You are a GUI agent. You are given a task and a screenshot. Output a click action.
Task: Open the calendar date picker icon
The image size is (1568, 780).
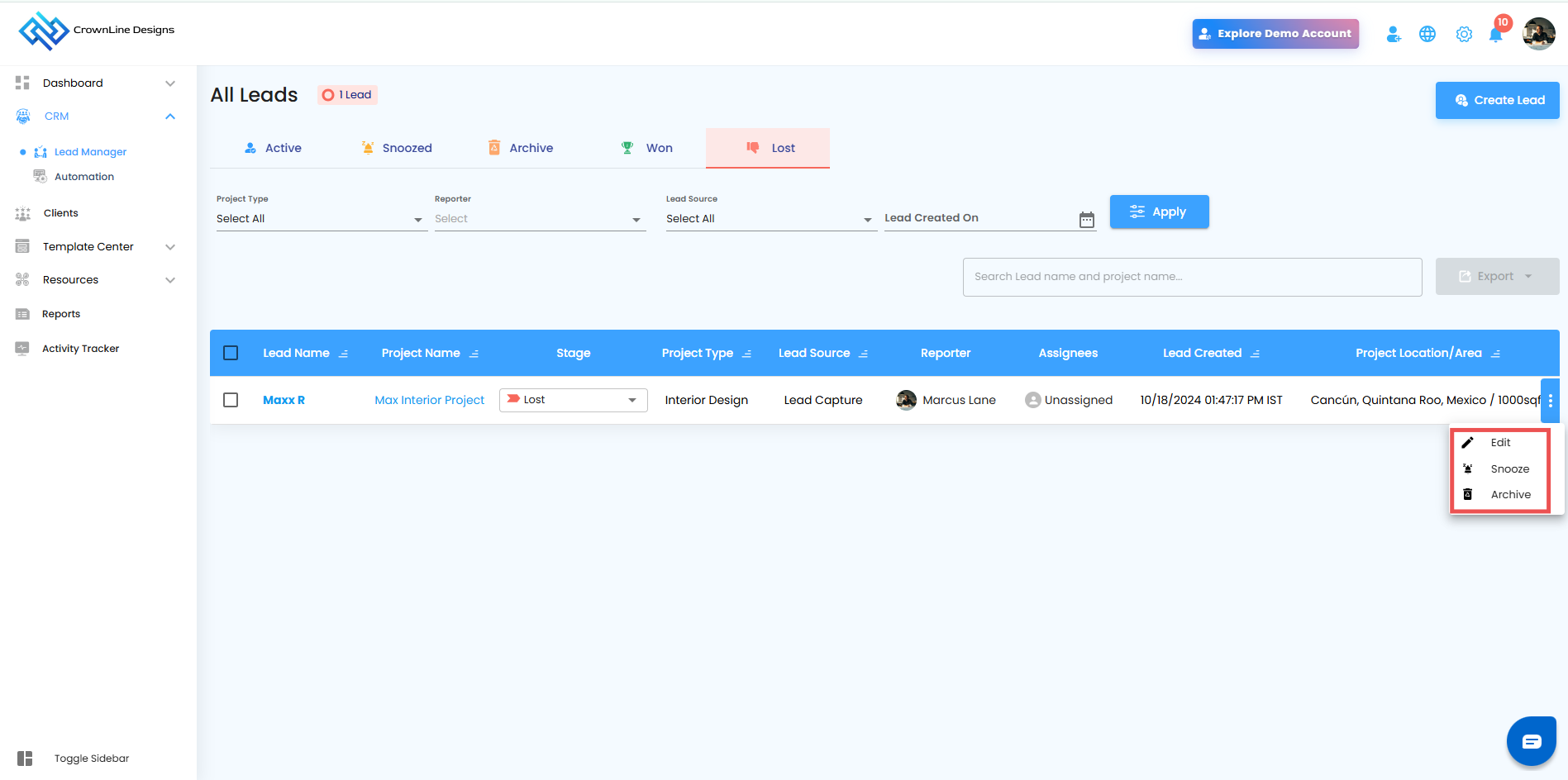pyautogui.click(x=1087, y=219)
